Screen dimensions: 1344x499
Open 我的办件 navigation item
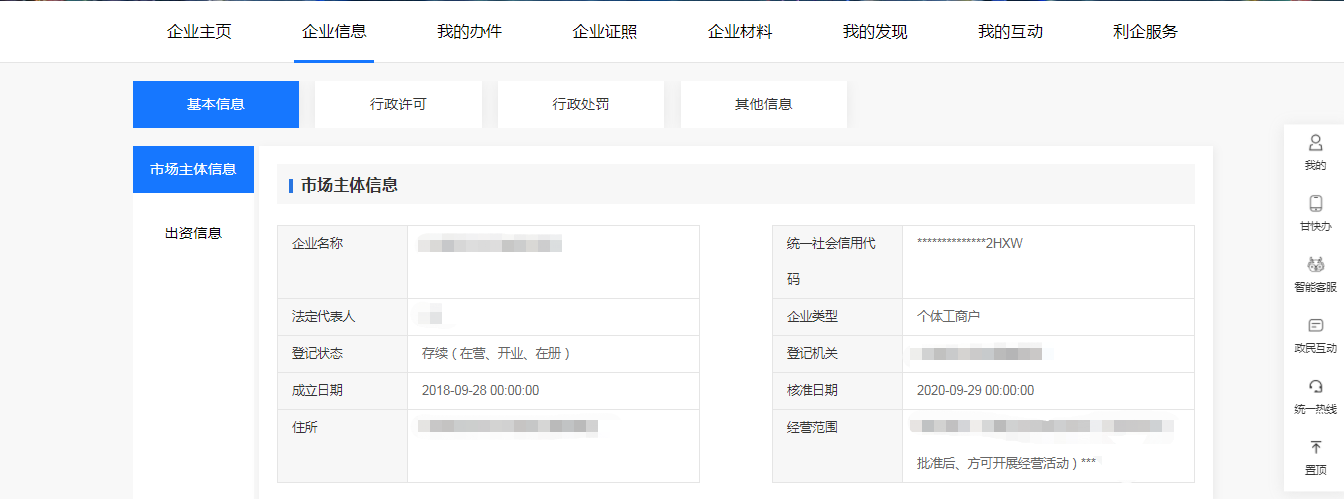pyautogui.click(x=469, y=32)
